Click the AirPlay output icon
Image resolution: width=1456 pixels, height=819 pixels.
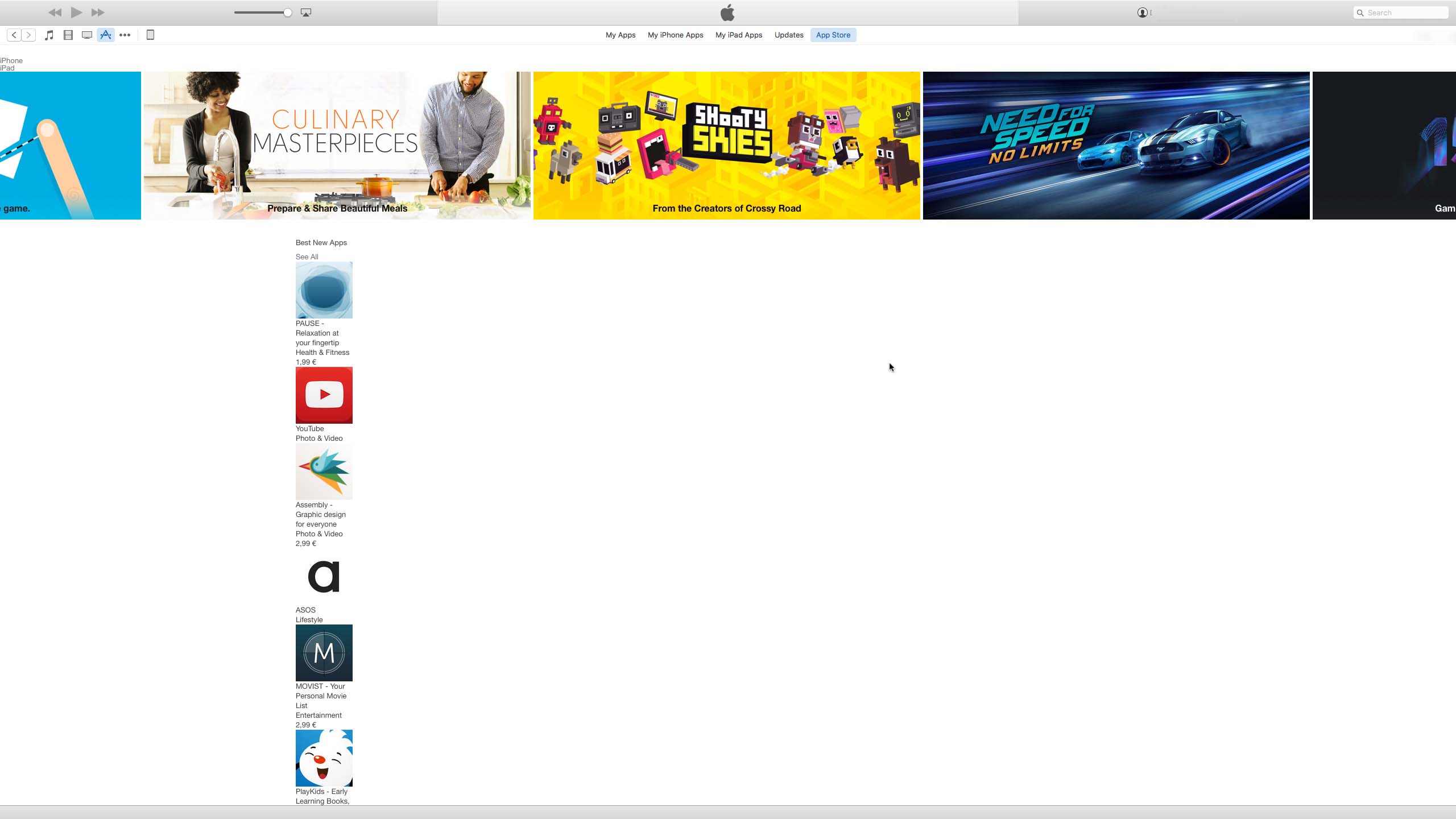pos(306,13)
